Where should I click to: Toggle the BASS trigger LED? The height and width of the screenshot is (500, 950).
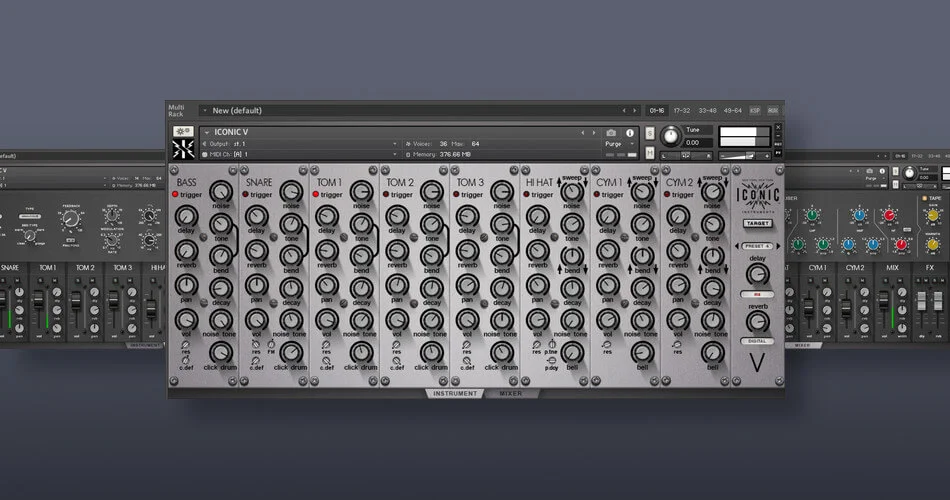click(175, 195)
